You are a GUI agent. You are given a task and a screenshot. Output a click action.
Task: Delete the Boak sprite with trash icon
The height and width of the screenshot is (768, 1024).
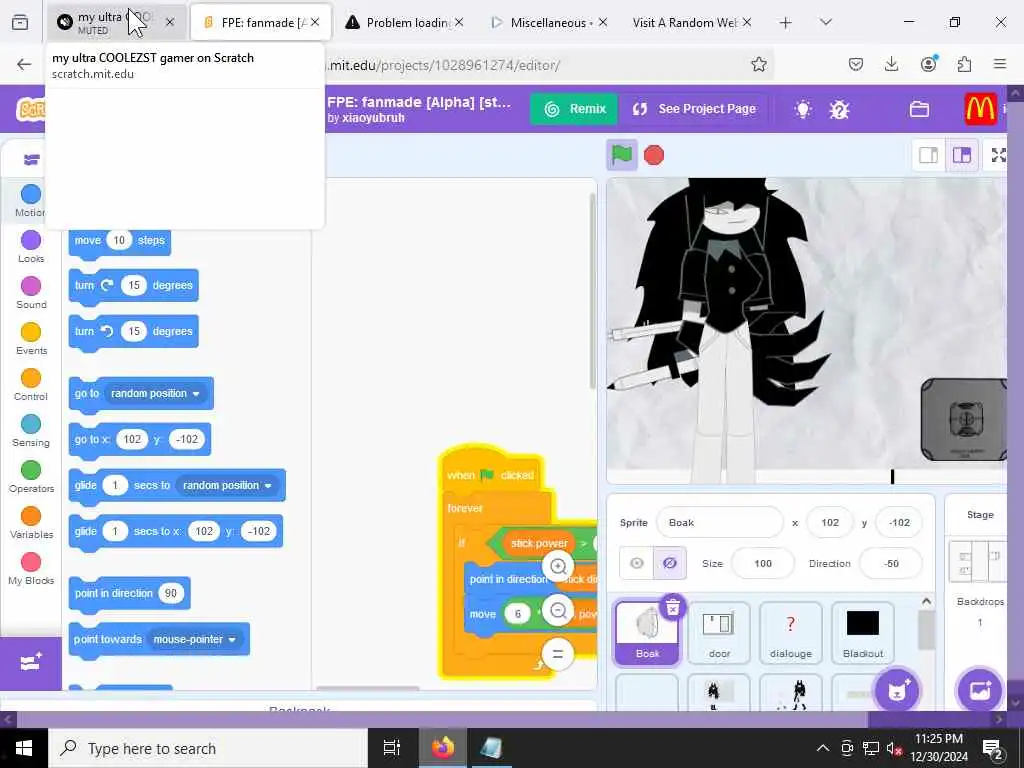point(673,607)
